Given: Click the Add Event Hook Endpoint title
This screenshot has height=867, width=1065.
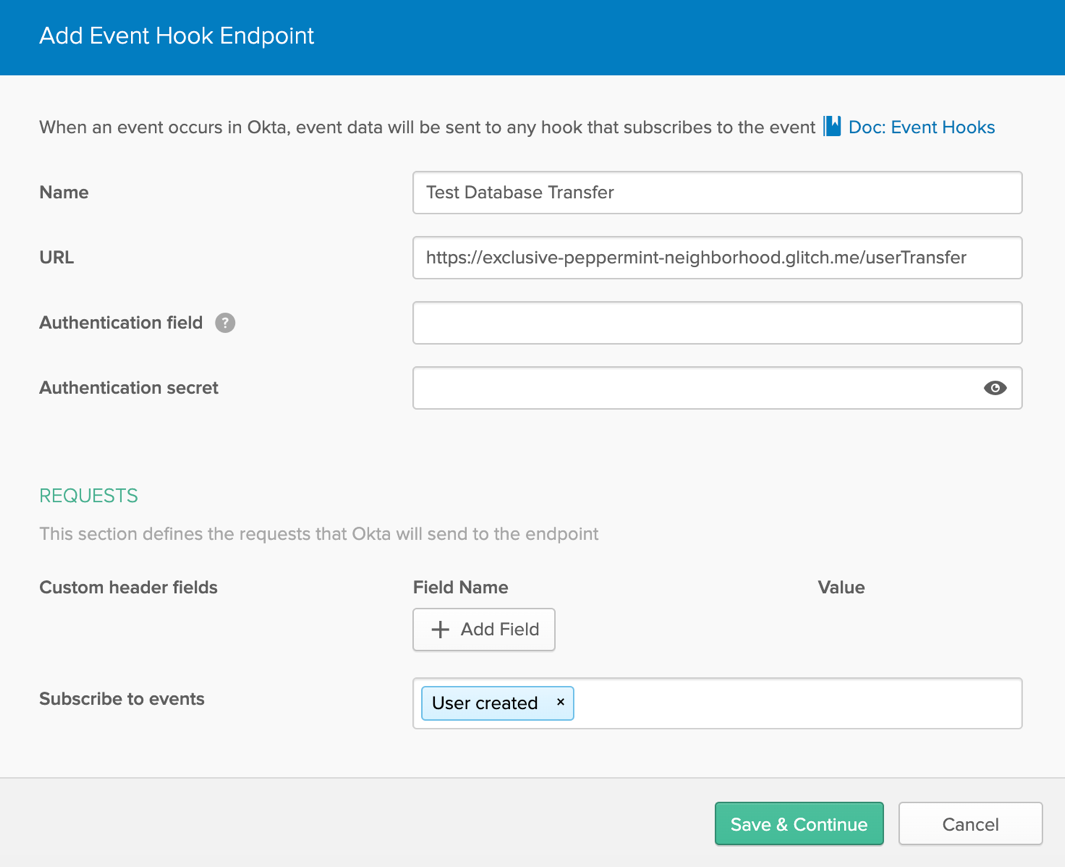Looking at the screenshot, I should click(176, 36).
